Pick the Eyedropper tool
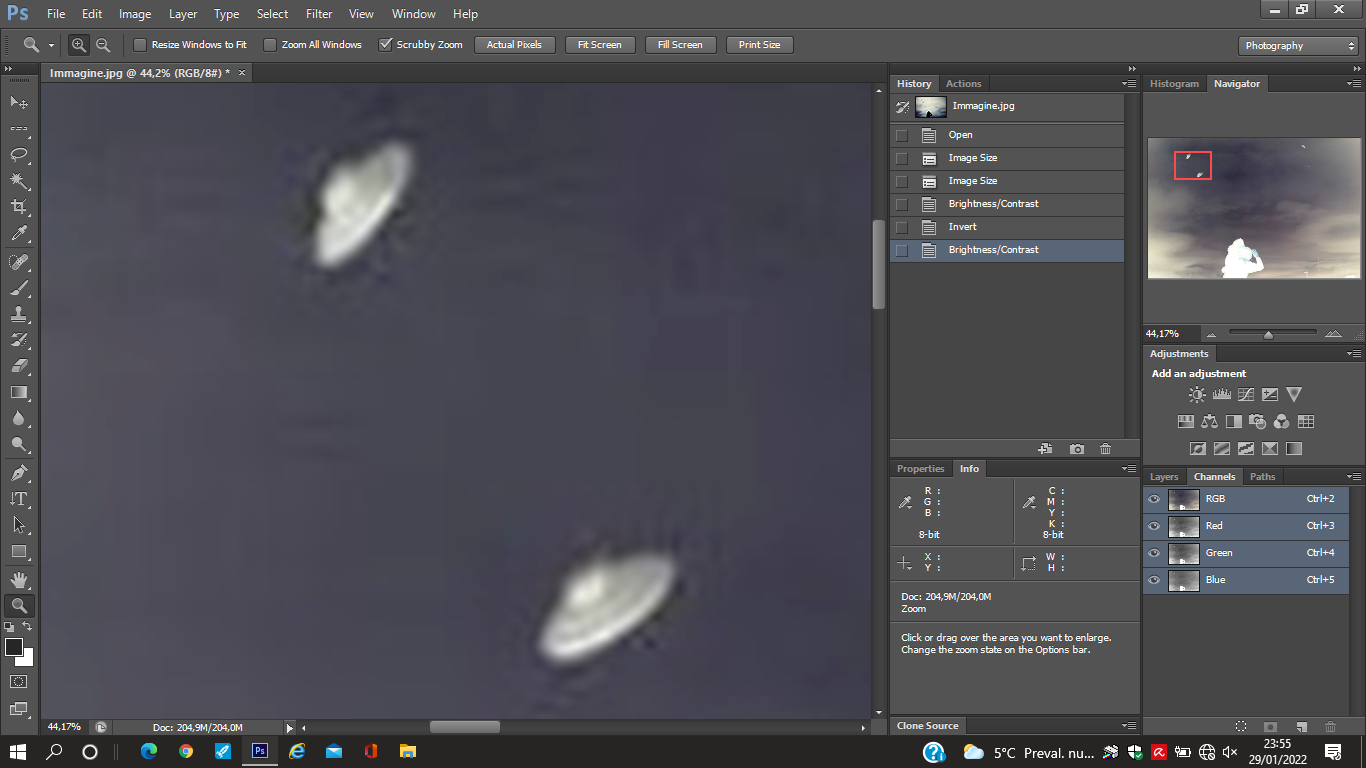 [19, 234]
